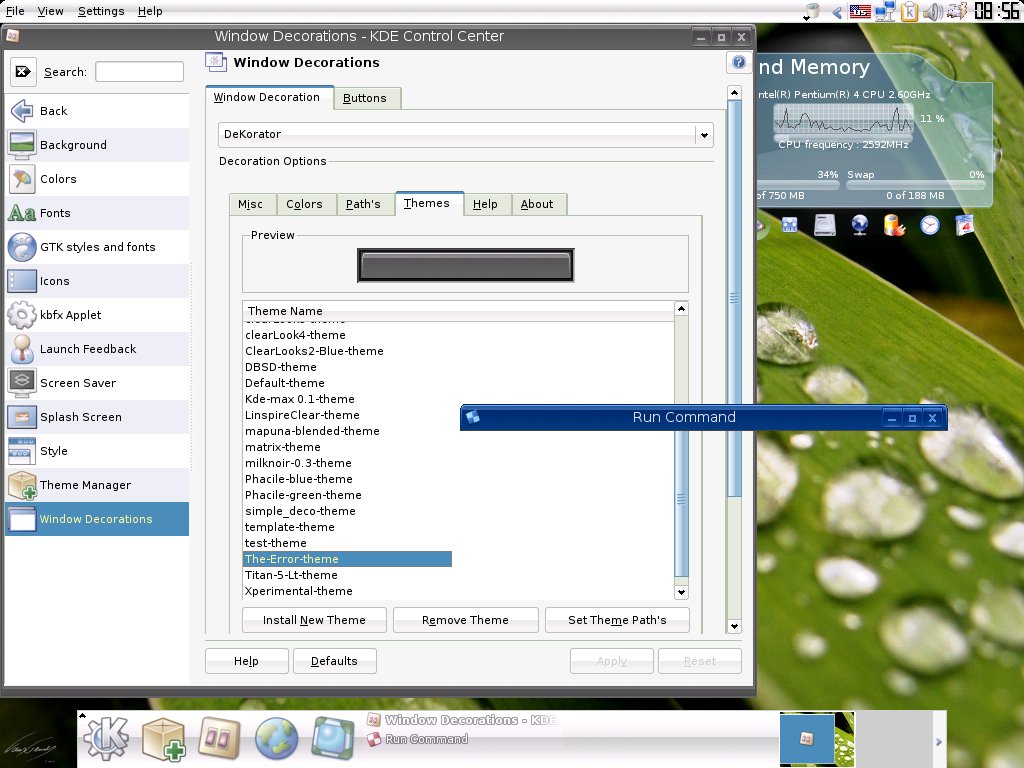Select Kde-max 0.1-theme in the list

point(300,399)
